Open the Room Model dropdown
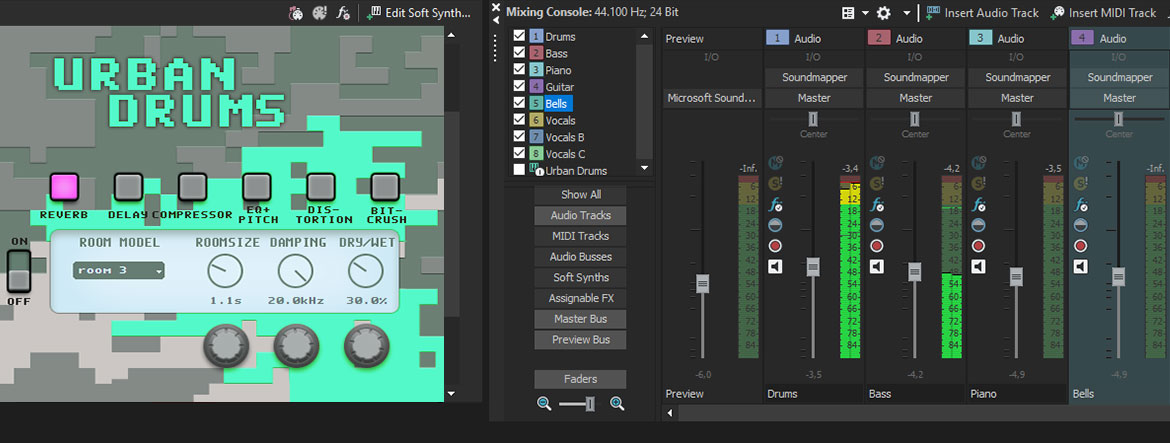The image size is (1170, 443). pos(119,270)
